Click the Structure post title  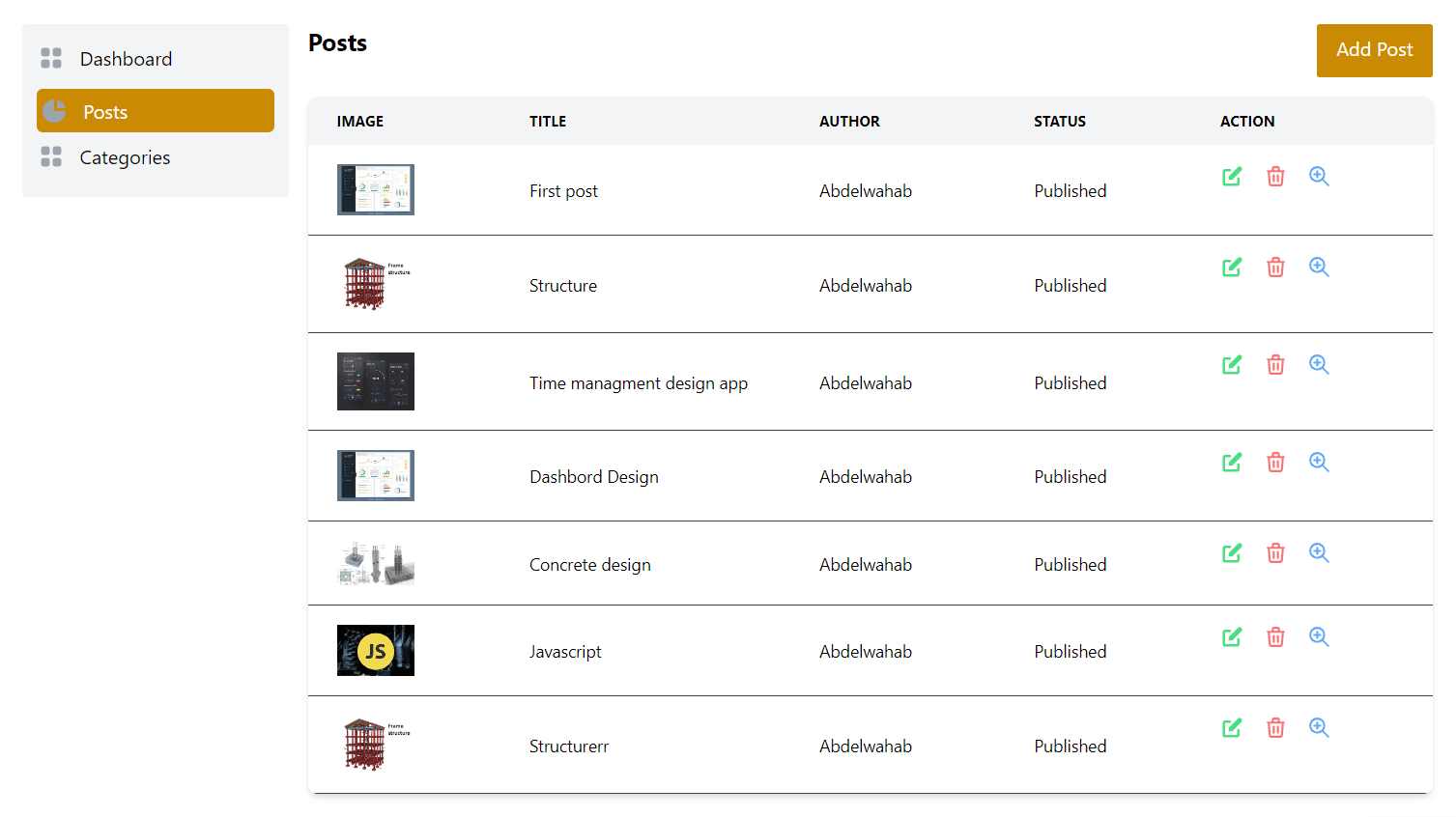563,285
